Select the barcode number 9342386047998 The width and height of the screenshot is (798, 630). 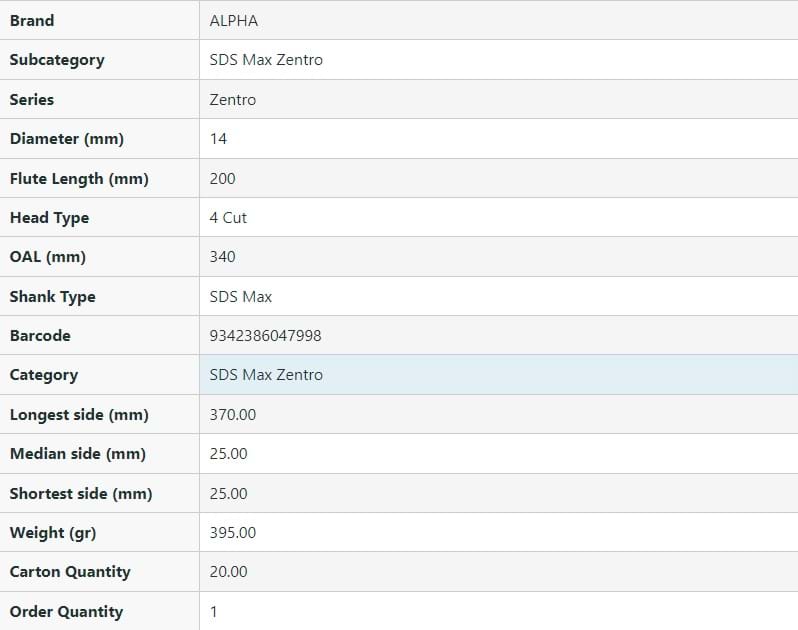point(265,336)
